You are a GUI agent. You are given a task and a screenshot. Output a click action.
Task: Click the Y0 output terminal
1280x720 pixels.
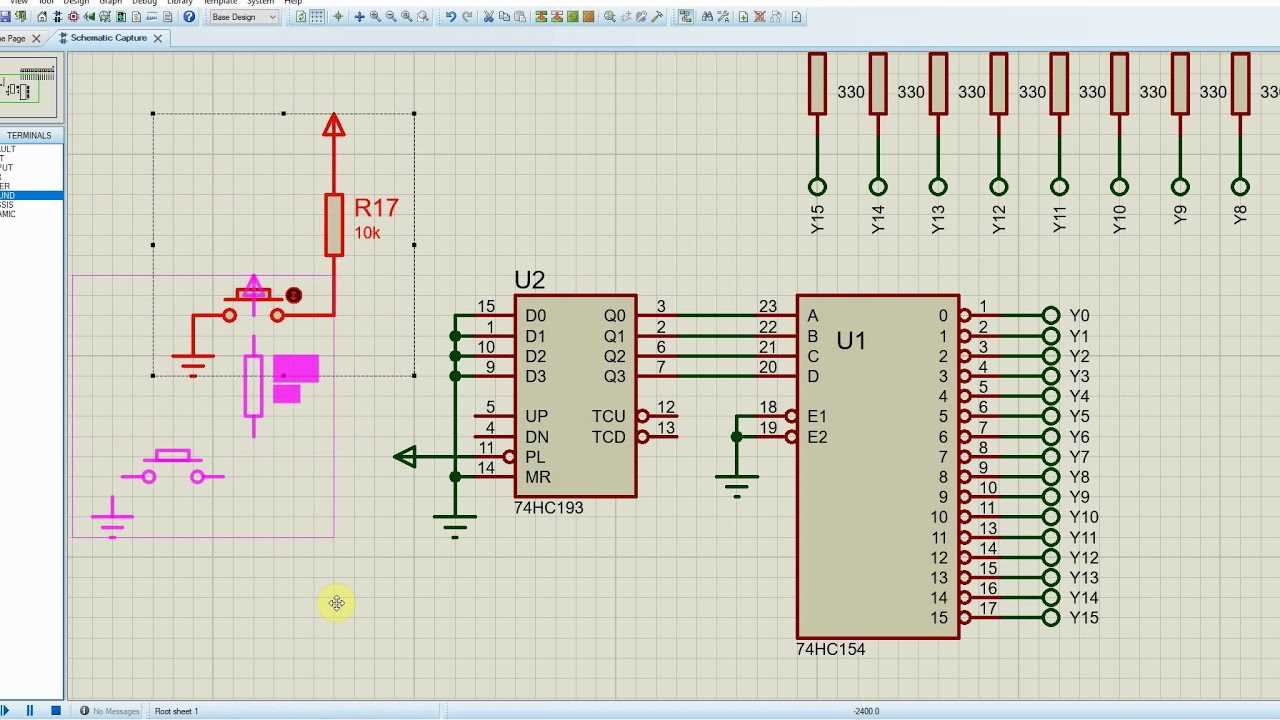coord(1050,316)
